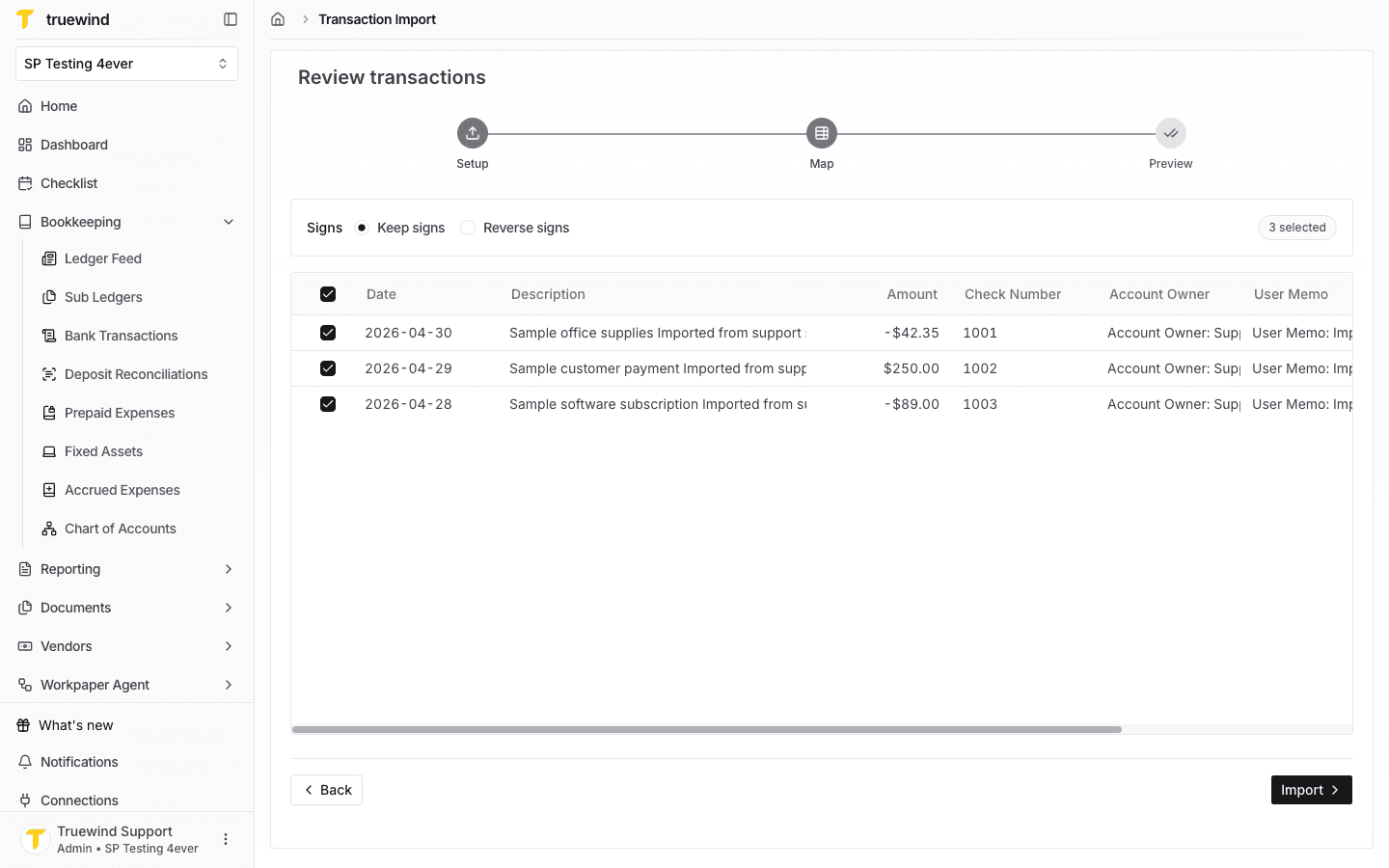Click the Sub Ledgers icon
Screen dimensions: 1389x868
49,297
